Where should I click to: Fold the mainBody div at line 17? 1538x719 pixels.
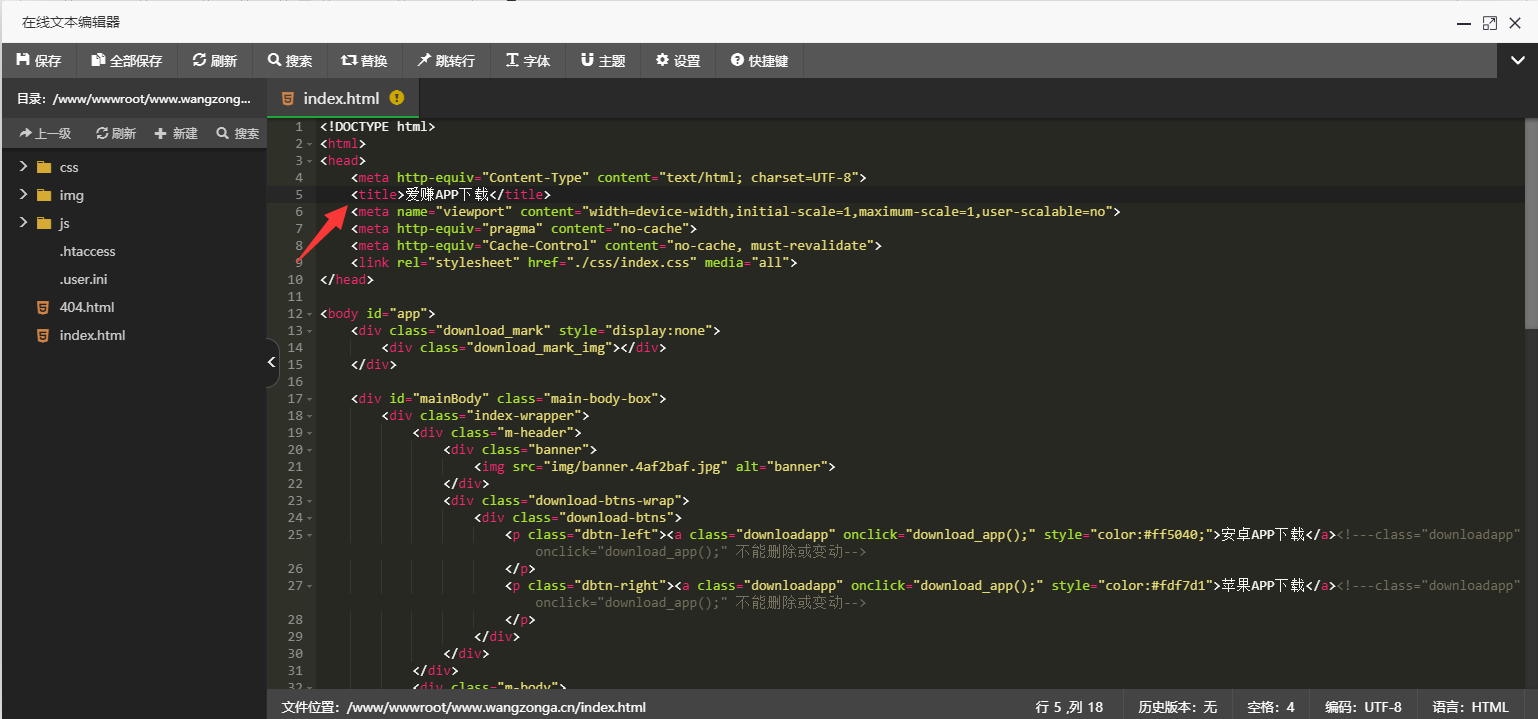point(310,399)
